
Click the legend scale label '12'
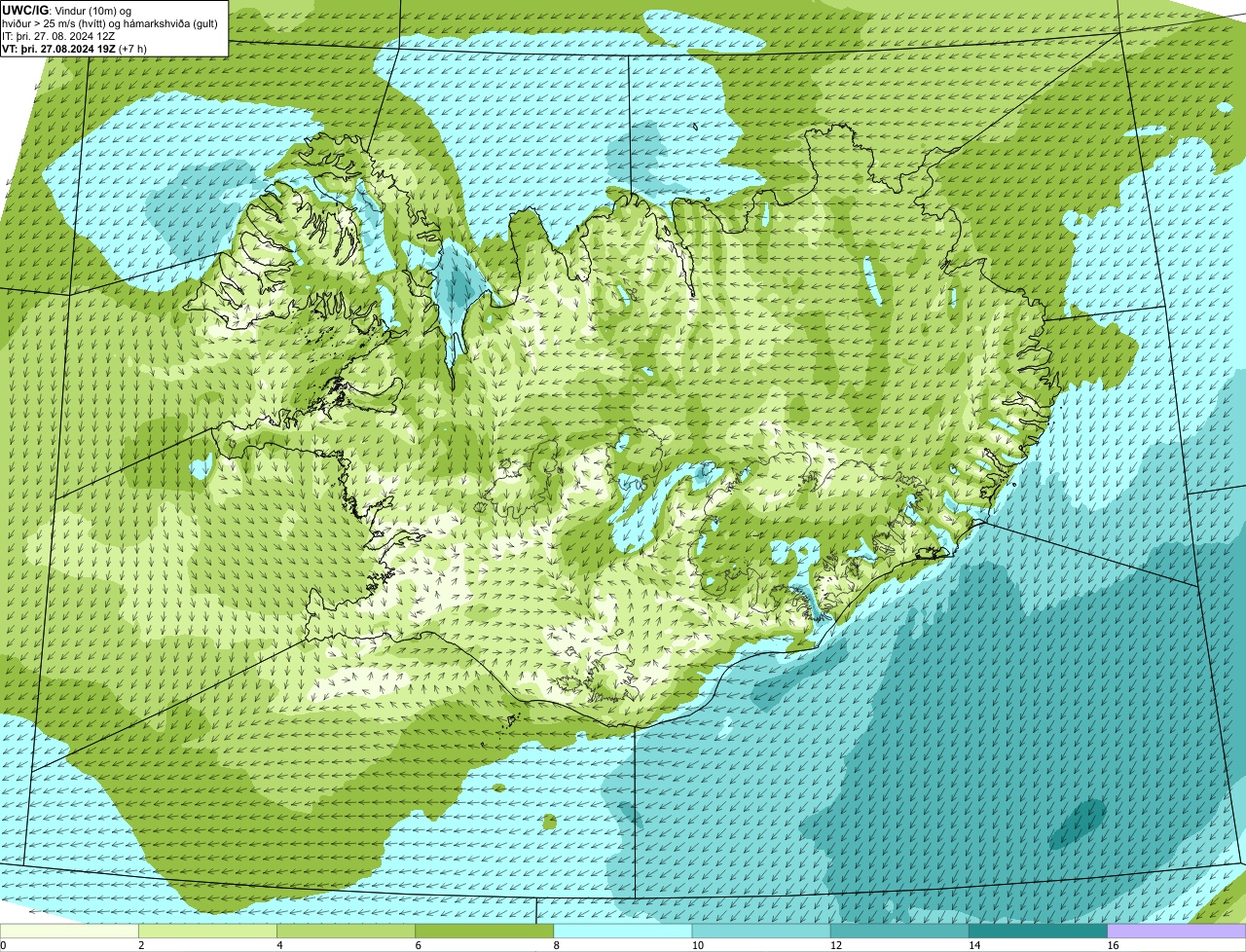(x=835, y=945)
